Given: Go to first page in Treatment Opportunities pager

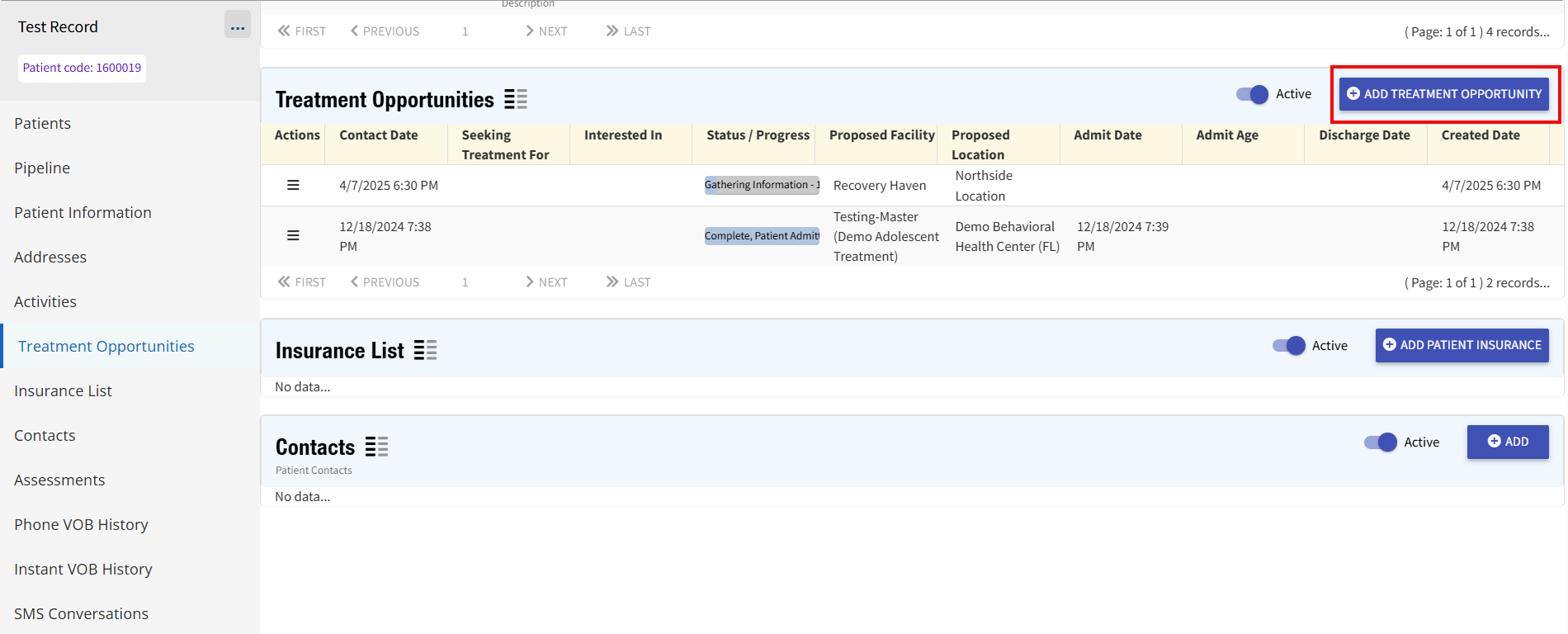Looking at the screenshot, I should [x=302, y=282].
